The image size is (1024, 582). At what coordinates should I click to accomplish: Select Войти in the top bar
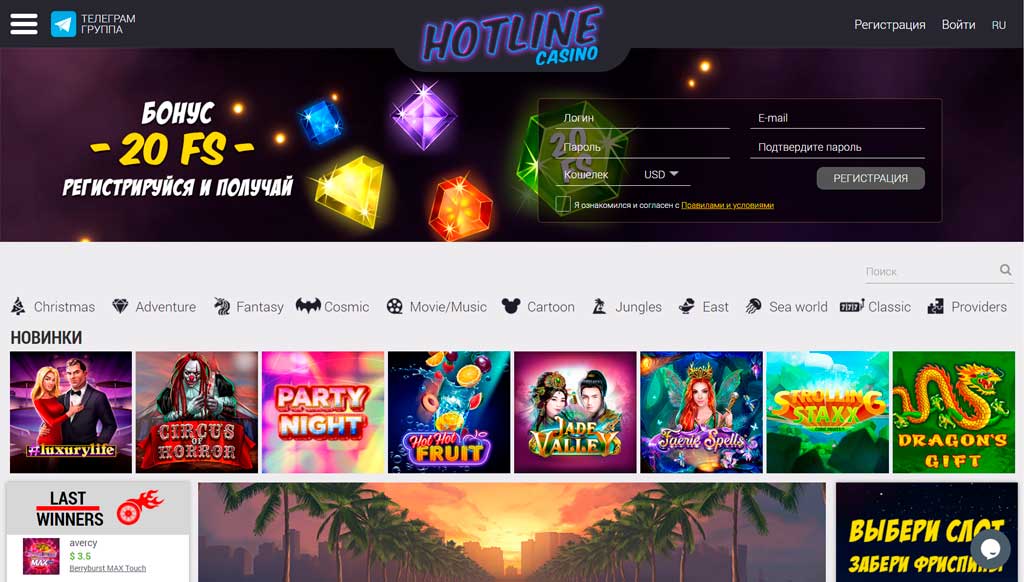tap(958, 25)
